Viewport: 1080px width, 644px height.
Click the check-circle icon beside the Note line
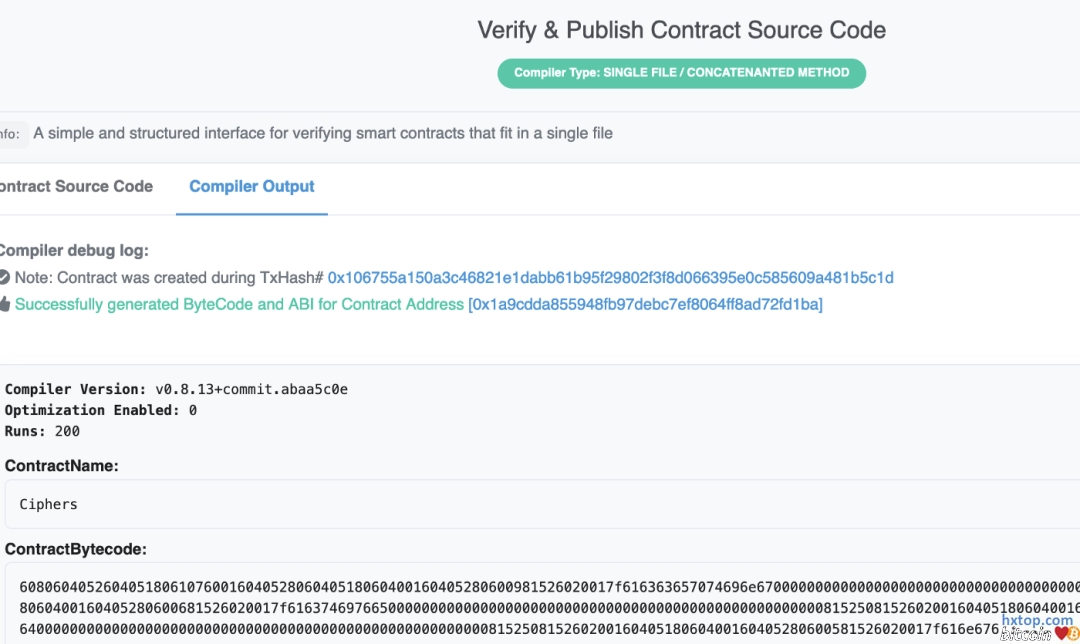[4, 277]
